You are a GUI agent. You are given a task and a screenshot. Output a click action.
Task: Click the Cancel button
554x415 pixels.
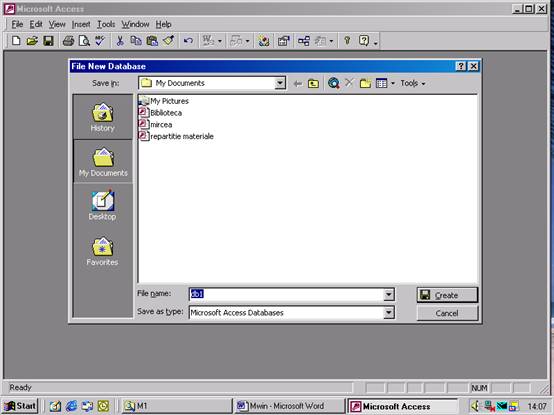click(x=447, y=313)
